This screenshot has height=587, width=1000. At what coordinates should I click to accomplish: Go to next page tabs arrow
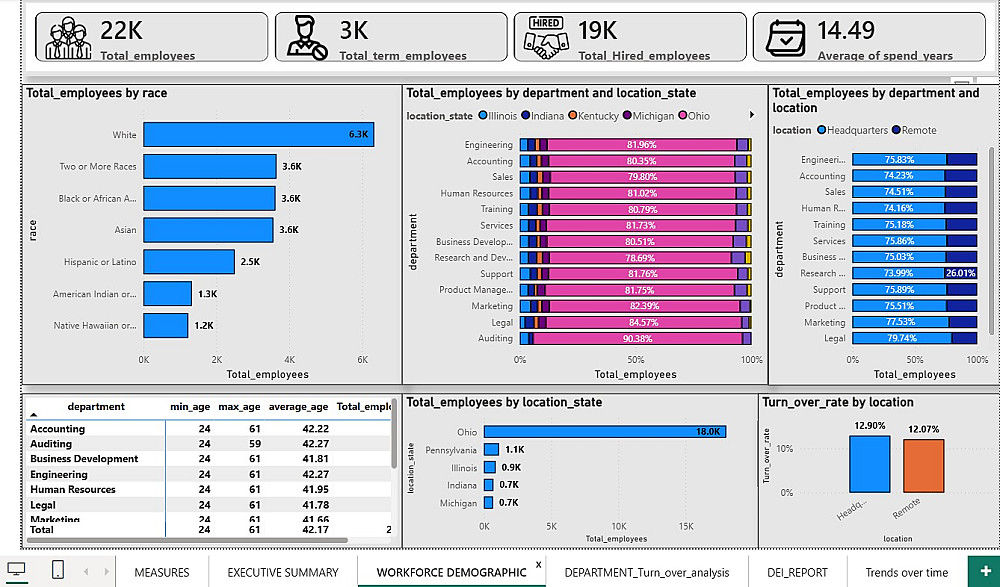pyautogui.click(x=107, y=572)
